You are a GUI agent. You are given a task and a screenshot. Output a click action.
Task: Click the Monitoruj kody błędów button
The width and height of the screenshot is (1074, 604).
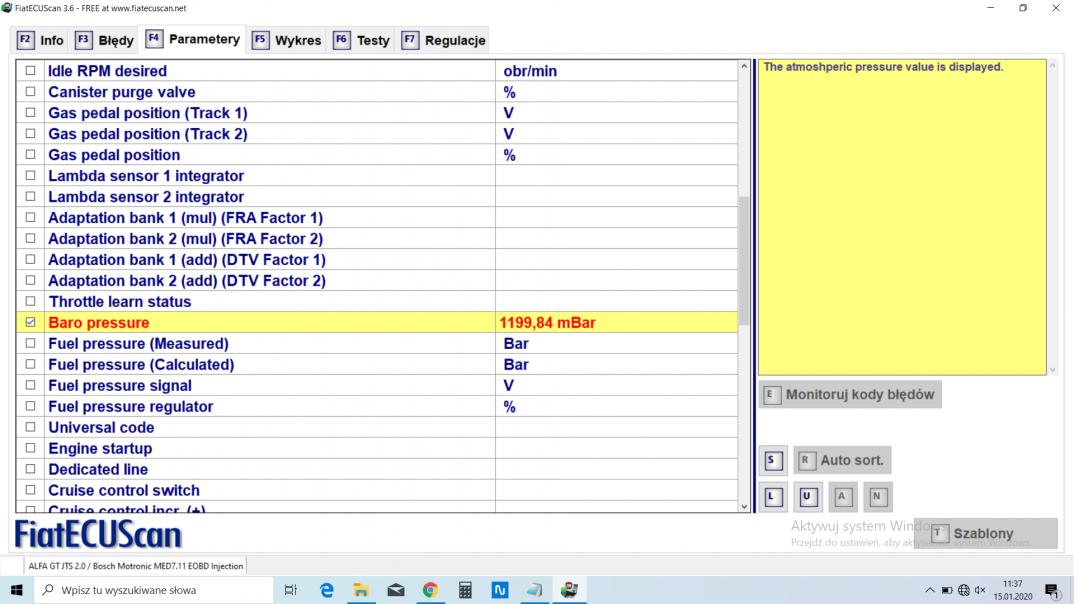850,395
